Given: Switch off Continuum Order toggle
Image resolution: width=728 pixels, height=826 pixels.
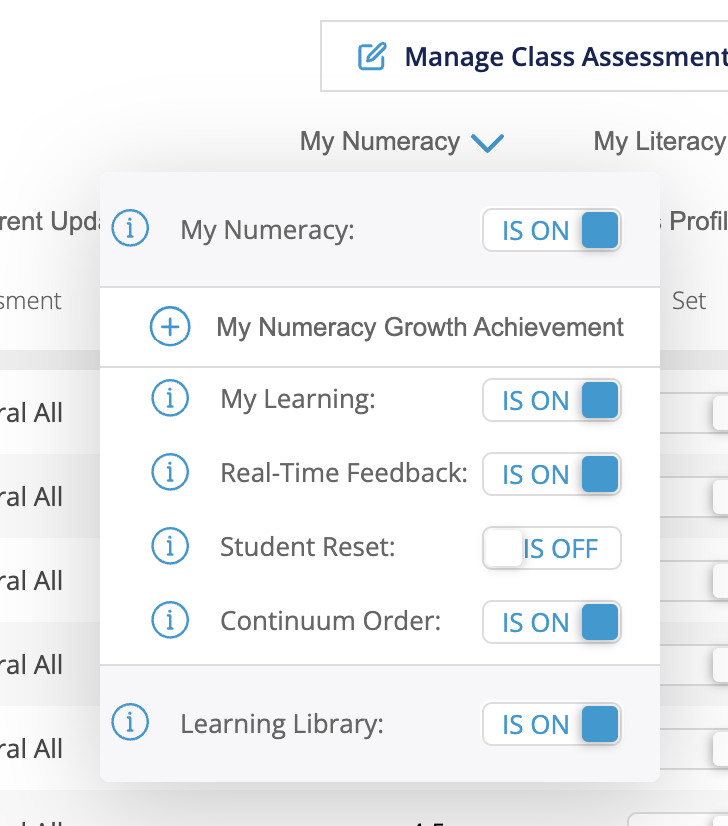Looking at the screenshot, I should 552,622.
